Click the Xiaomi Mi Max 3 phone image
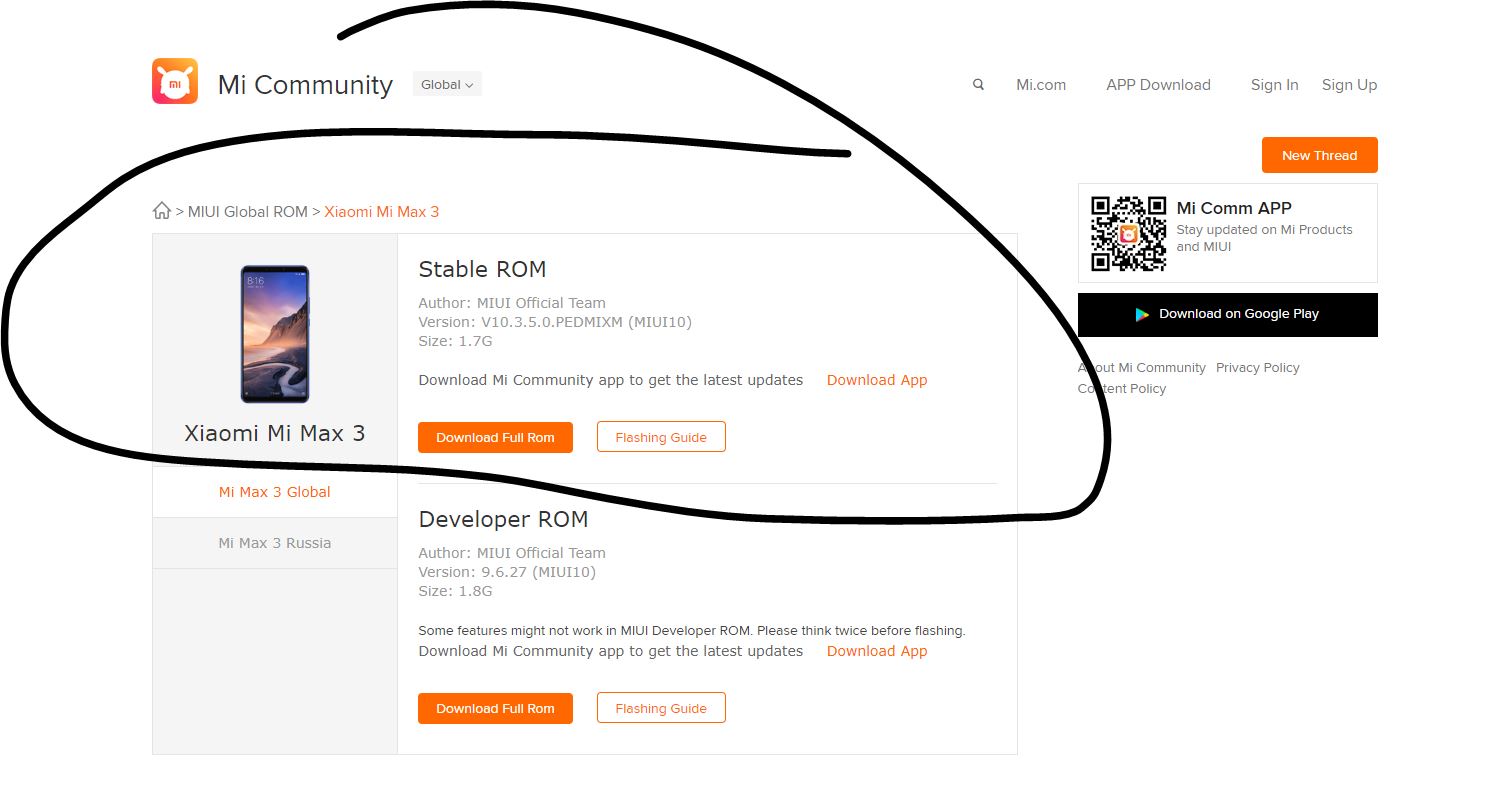The image size is (1509, 799). (x=275, y=334)
